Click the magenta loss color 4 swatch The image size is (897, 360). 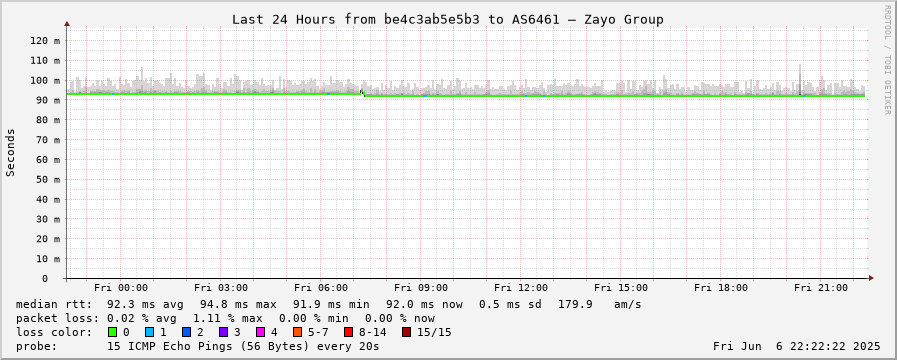tap(260, 332)
